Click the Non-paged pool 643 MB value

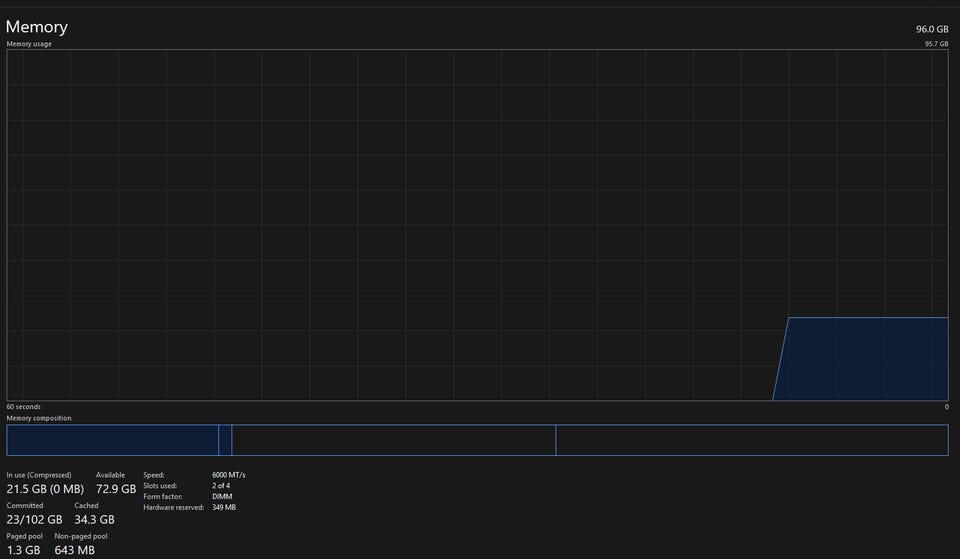75,550
